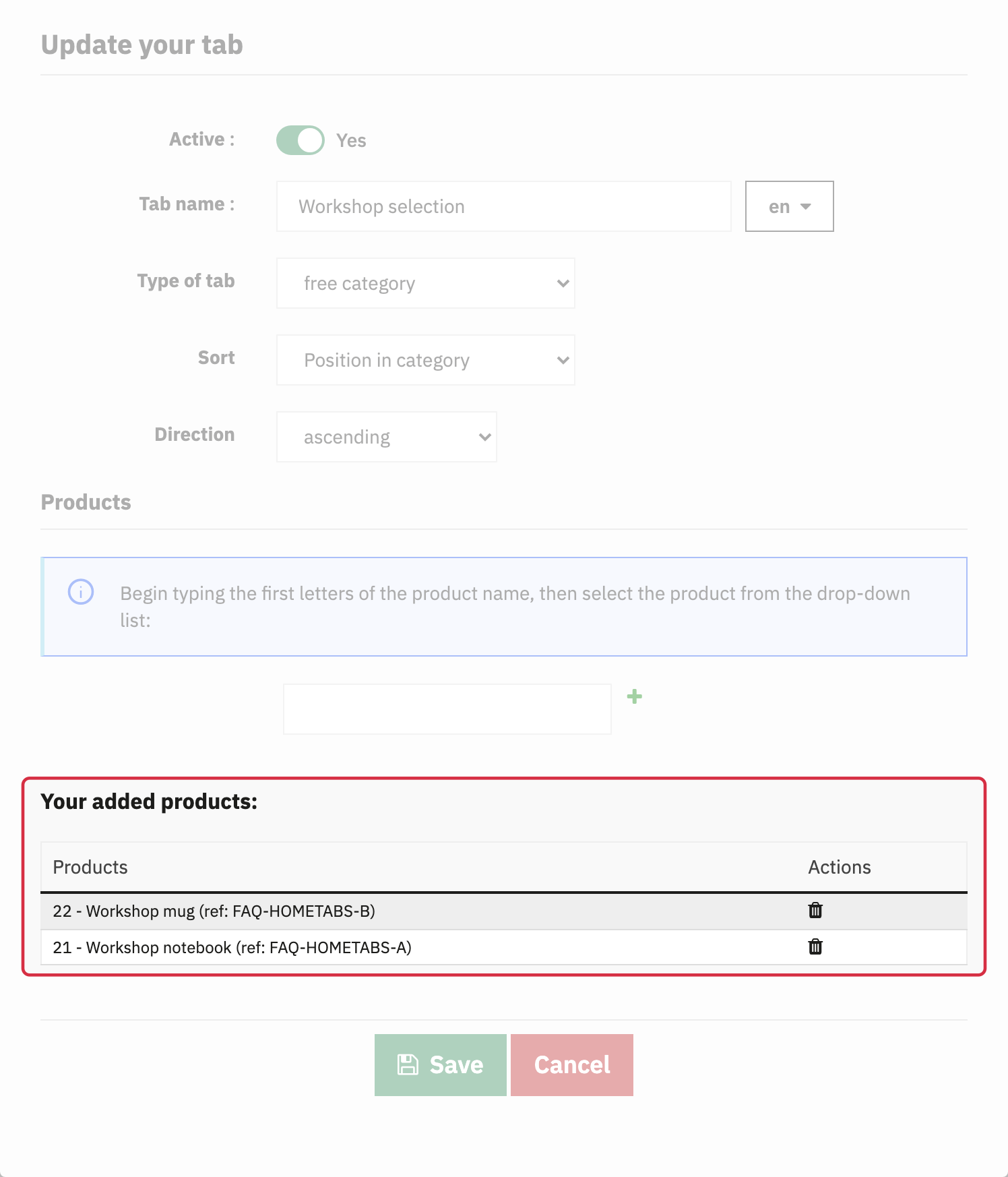Click the Products column header
The width and height of the screenshot is (1008, 1177).
[90, 867]
